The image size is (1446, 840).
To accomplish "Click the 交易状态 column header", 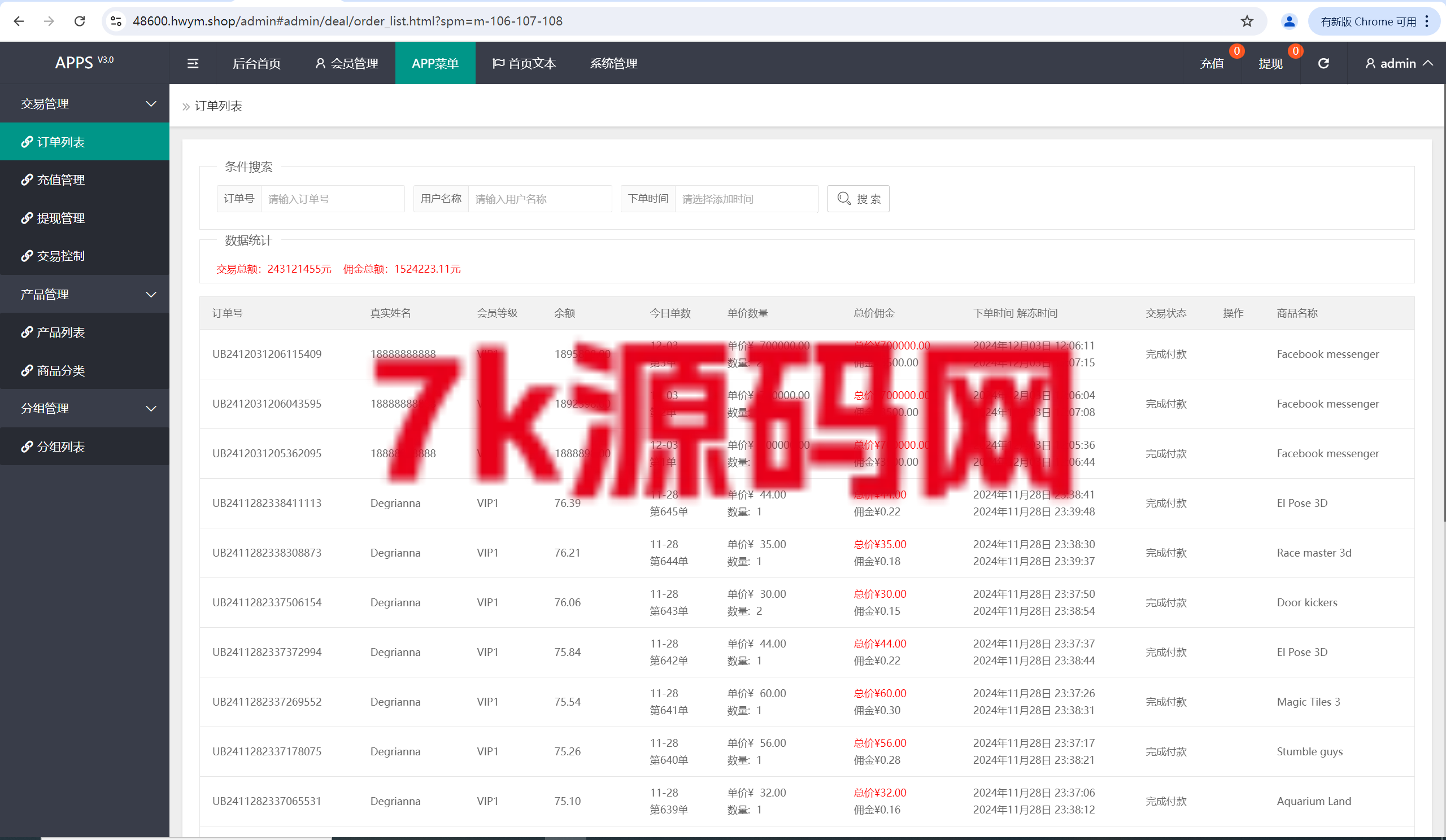I will (x=1166, y=313).
